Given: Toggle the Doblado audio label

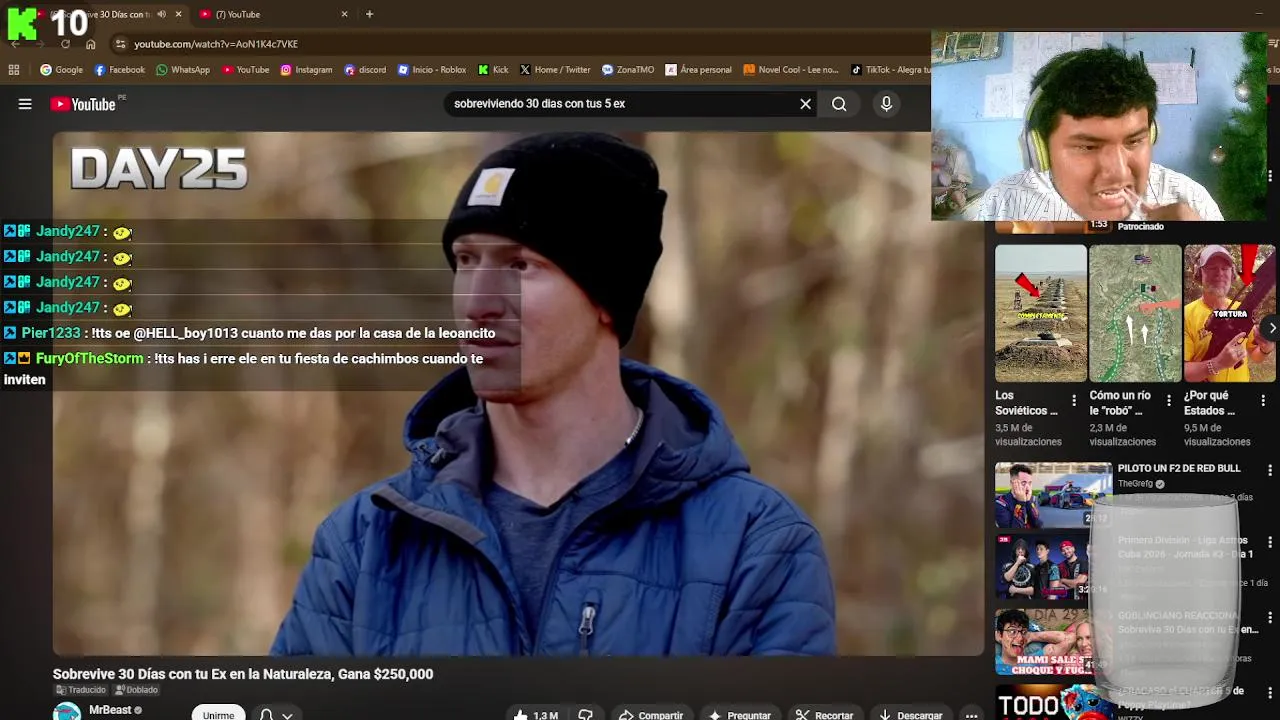Looking at the screenshot, I should click(137, 690).
